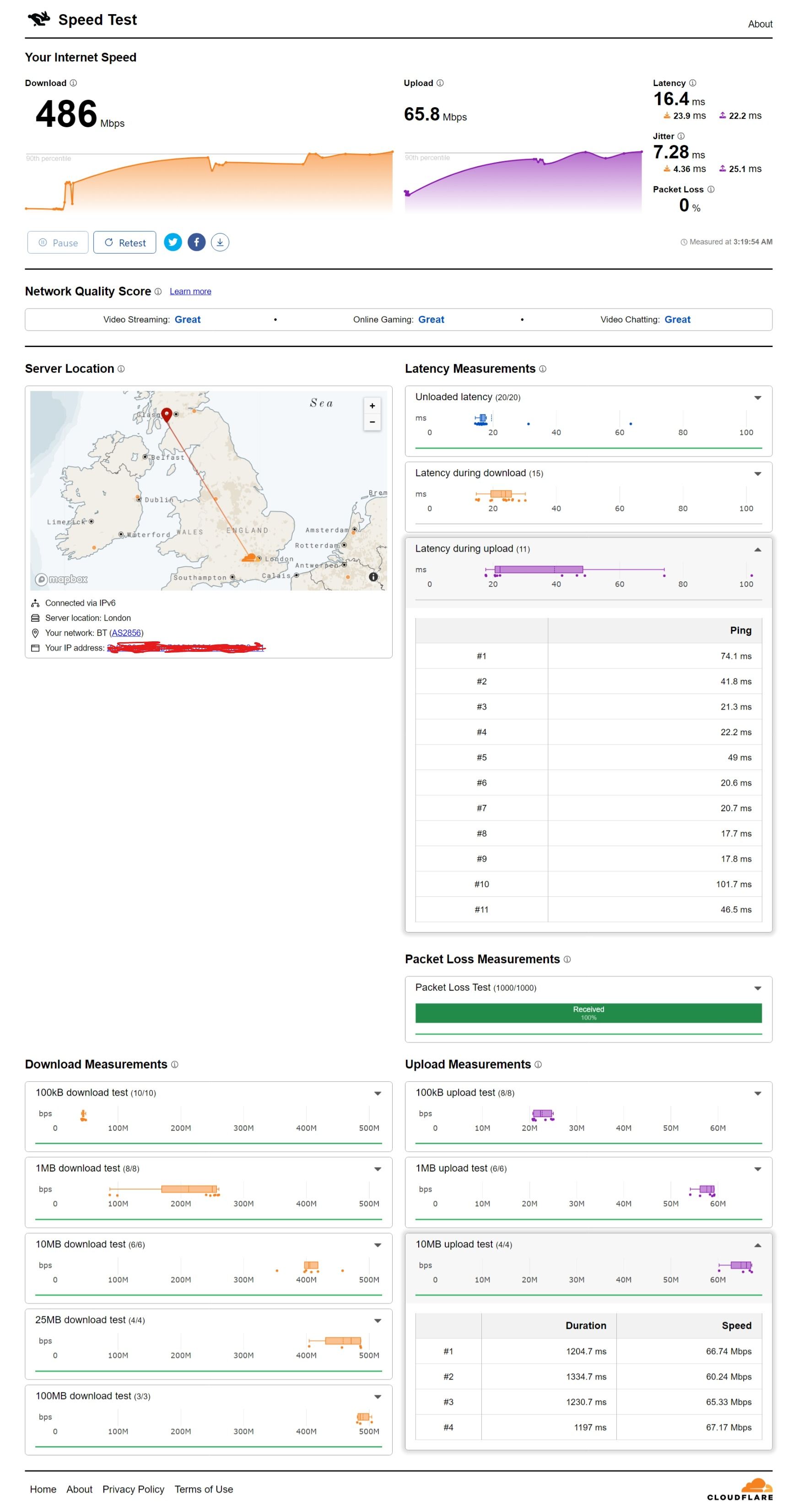Share results via the Facebook icon
Viewport: 788px width, 1512px height.
click(197, 243)
